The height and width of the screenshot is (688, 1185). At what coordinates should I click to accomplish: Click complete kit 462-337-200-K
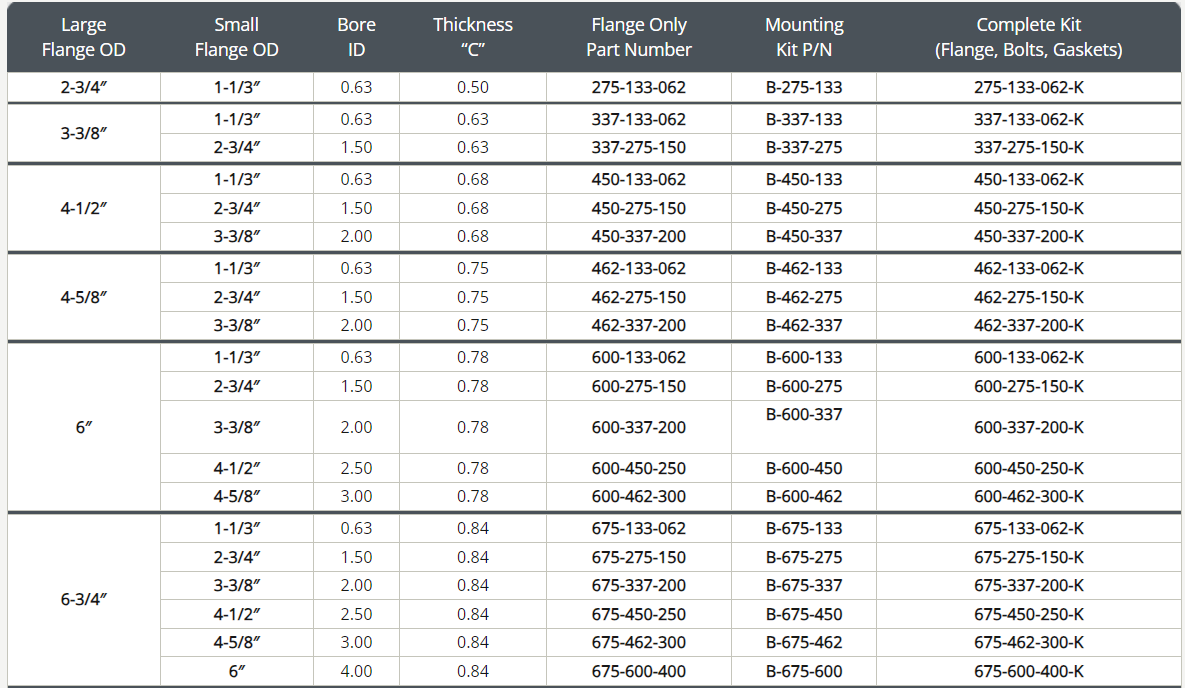[x=1029, y=325]
